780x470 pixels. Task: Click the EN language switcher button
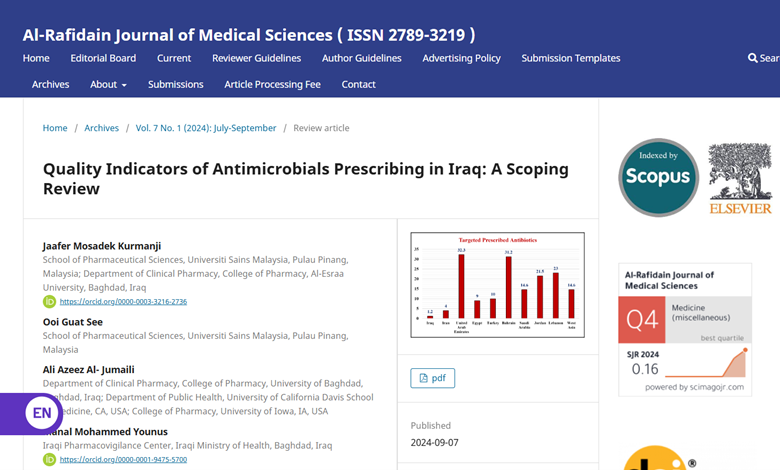pos(41,413)
